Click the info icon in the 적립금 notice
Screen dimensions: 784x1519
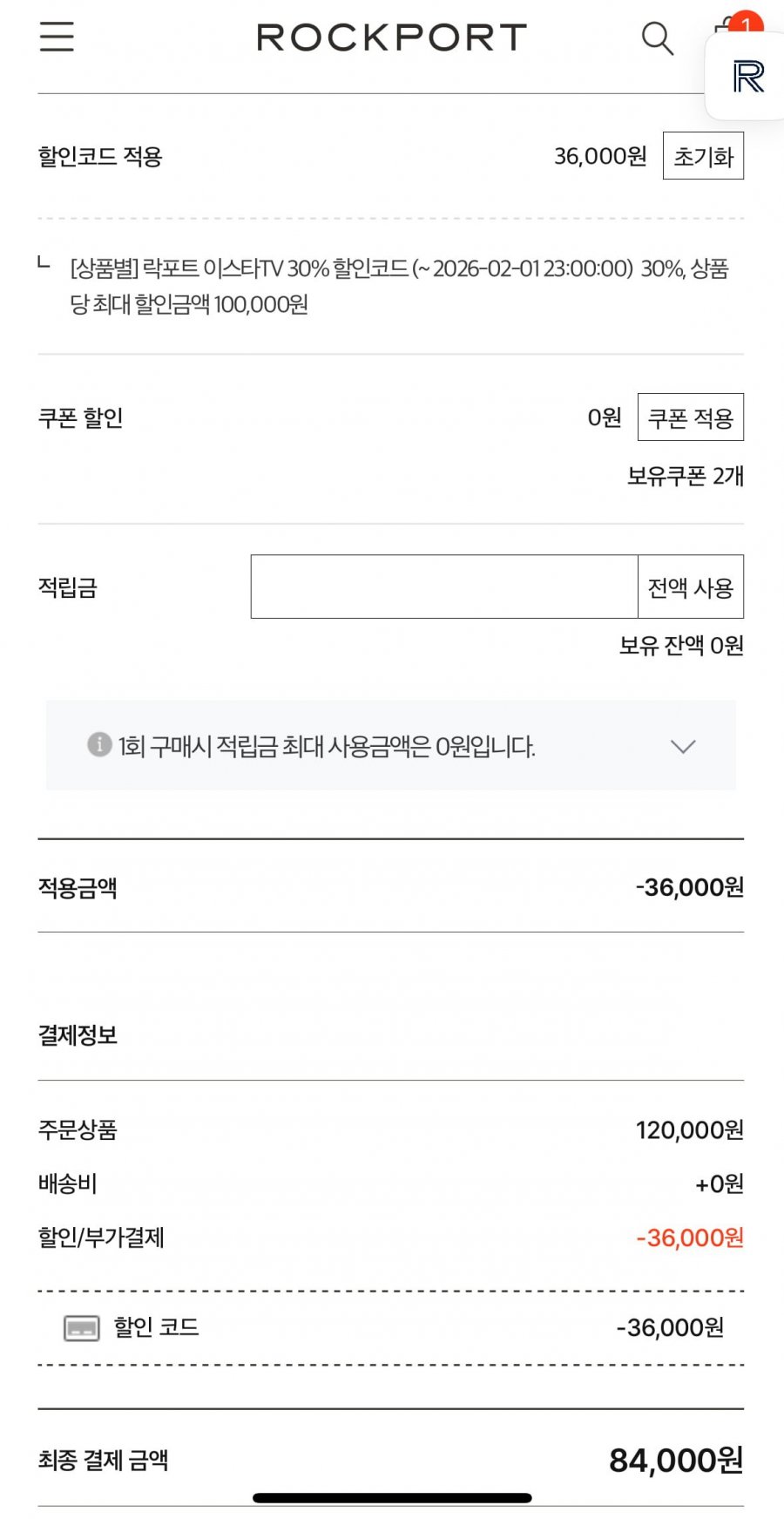tap(99, 744)
